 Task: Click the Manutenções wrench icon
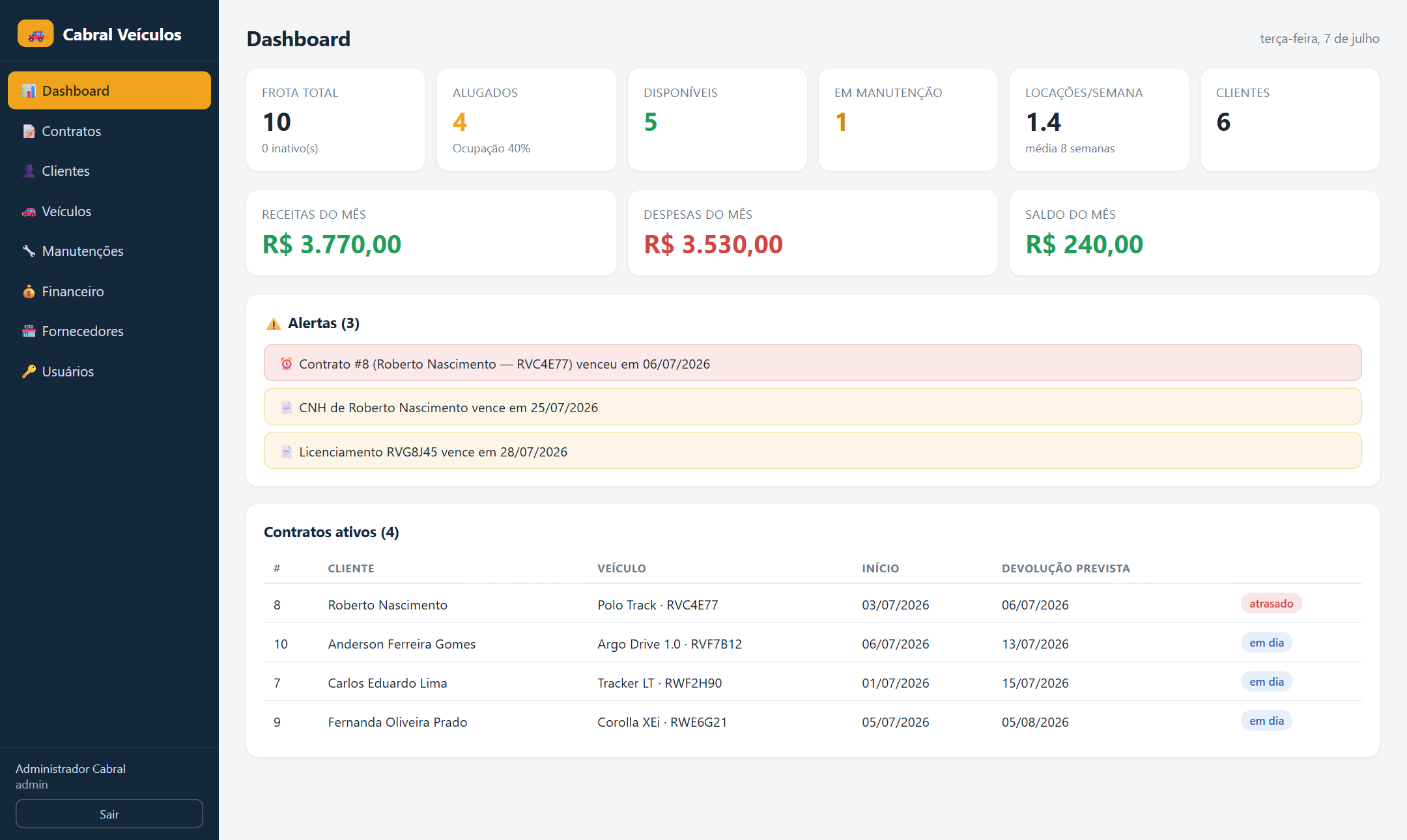[x=29, y=251]
